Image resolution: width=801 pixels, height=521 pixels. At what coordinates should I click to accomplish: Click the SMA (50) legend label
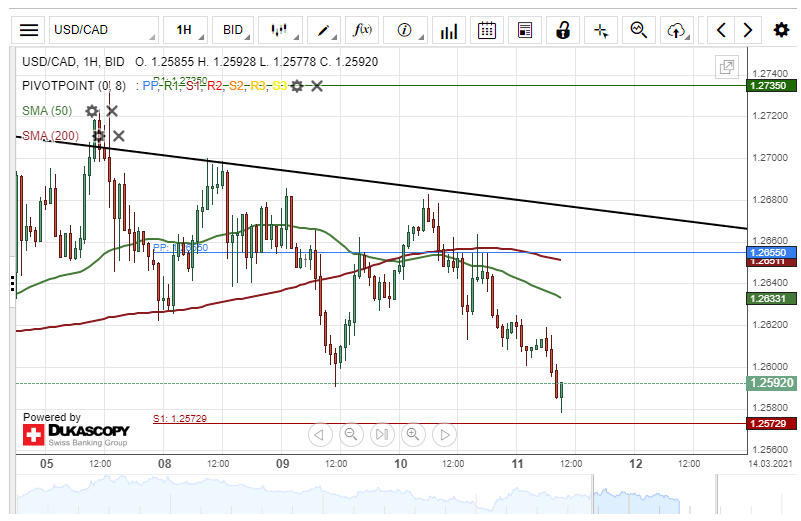coord(47,111)
